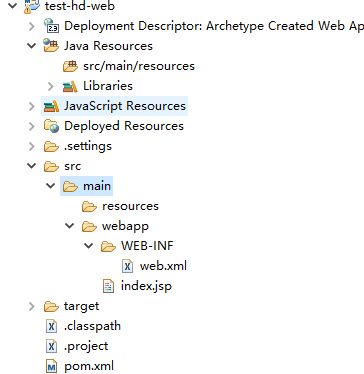The width and height of the screenshot is (364, 374).
Task: Collapse the src folder
Action: pyautogui.click(x=32, y=166)
